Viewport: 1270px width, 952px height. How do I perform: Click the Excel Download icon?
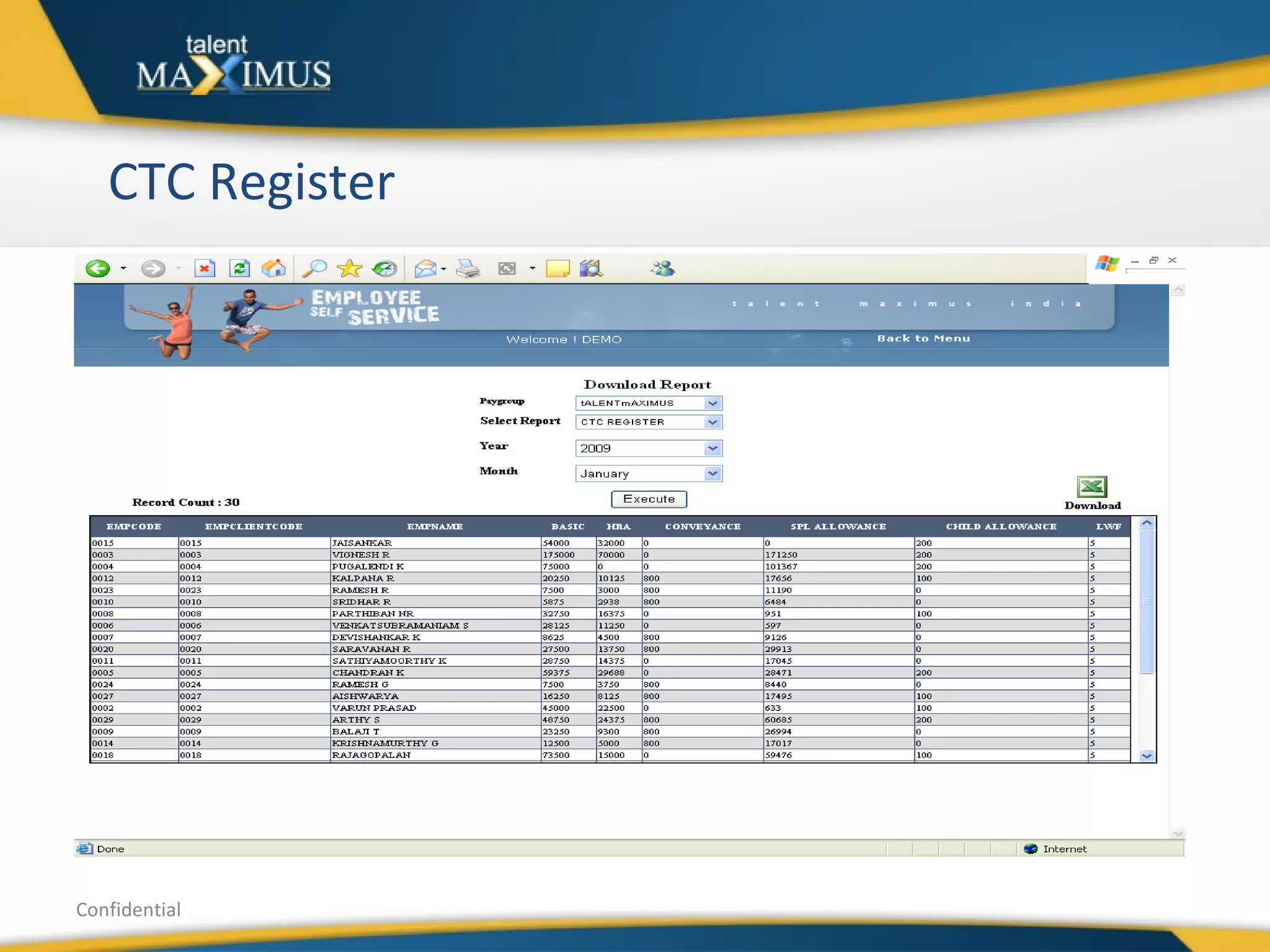[x=1092, y=487]
